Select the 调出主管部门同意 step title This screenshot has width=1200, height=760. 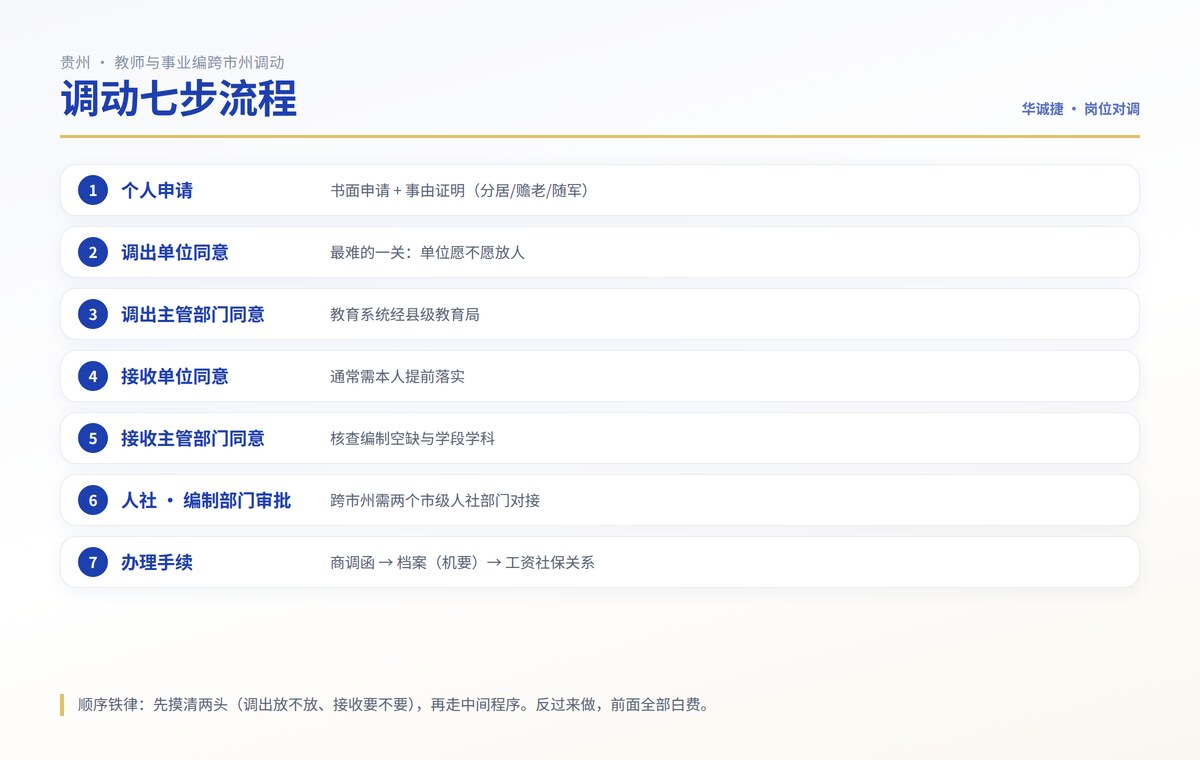pos(193,314)
